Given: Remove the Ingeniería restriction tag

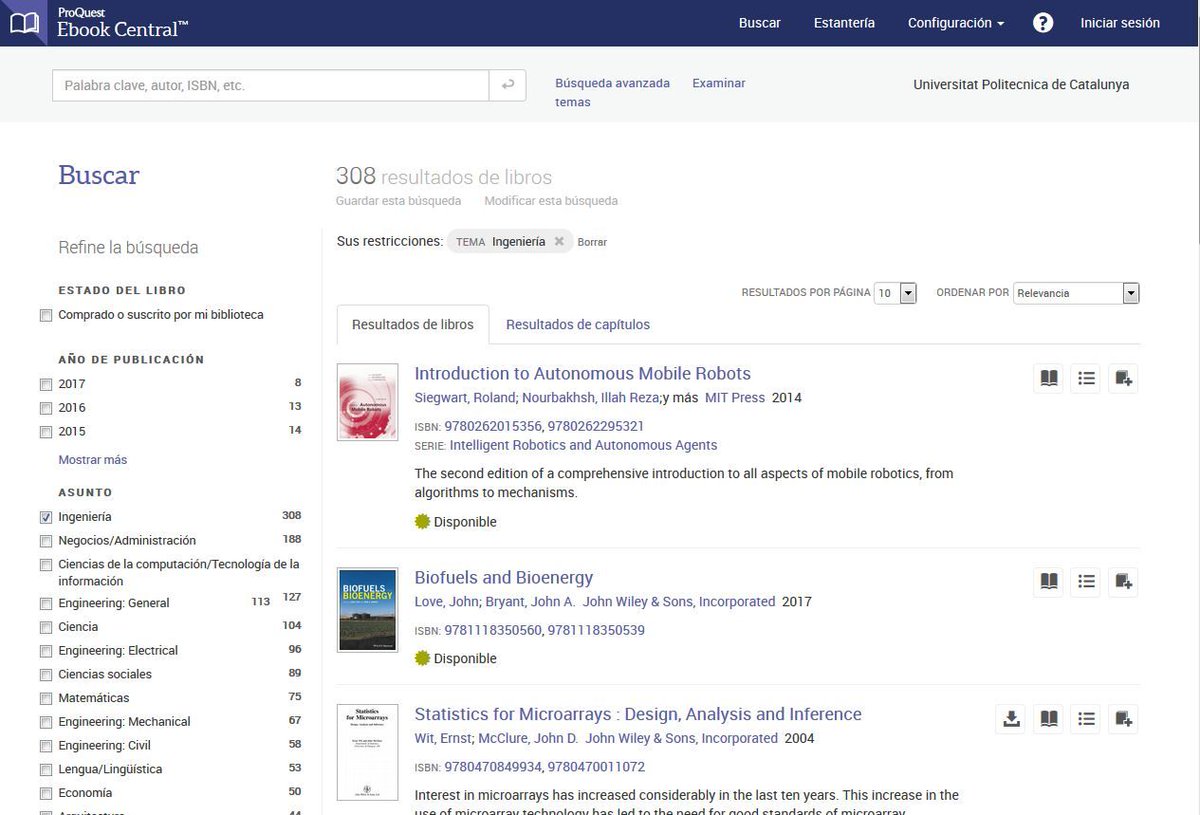Looking at the screenshot, I should pyautogui.click(x=559, y=241).
